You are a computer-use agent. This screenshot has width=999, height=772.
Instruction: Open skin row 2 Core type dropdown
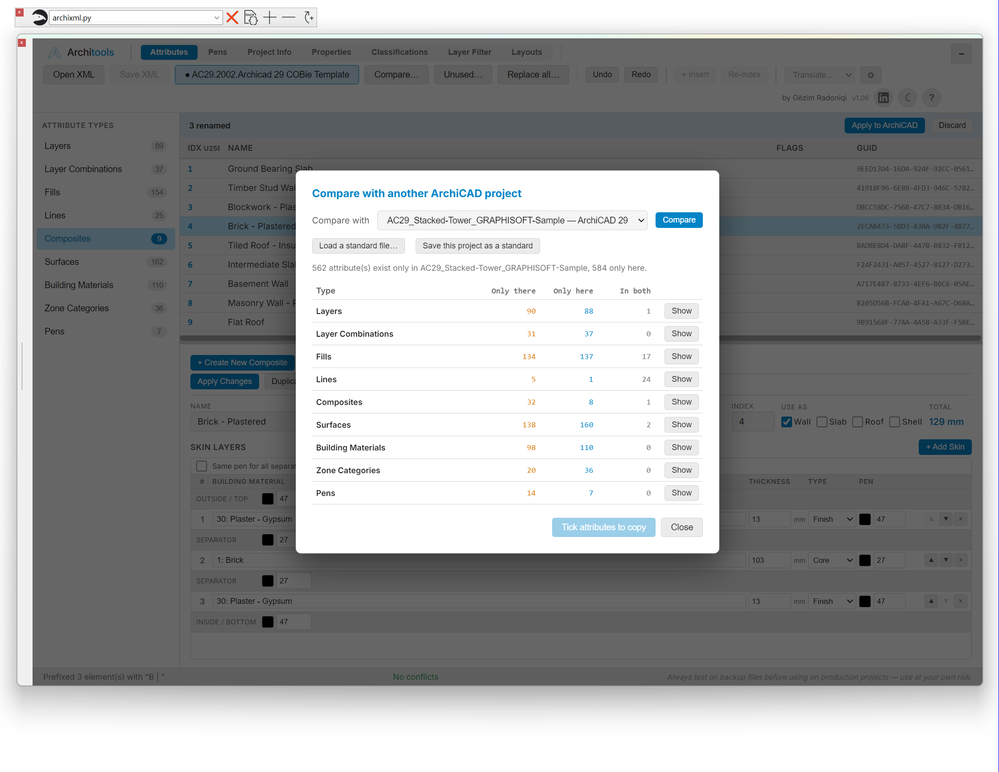[832, 560]
